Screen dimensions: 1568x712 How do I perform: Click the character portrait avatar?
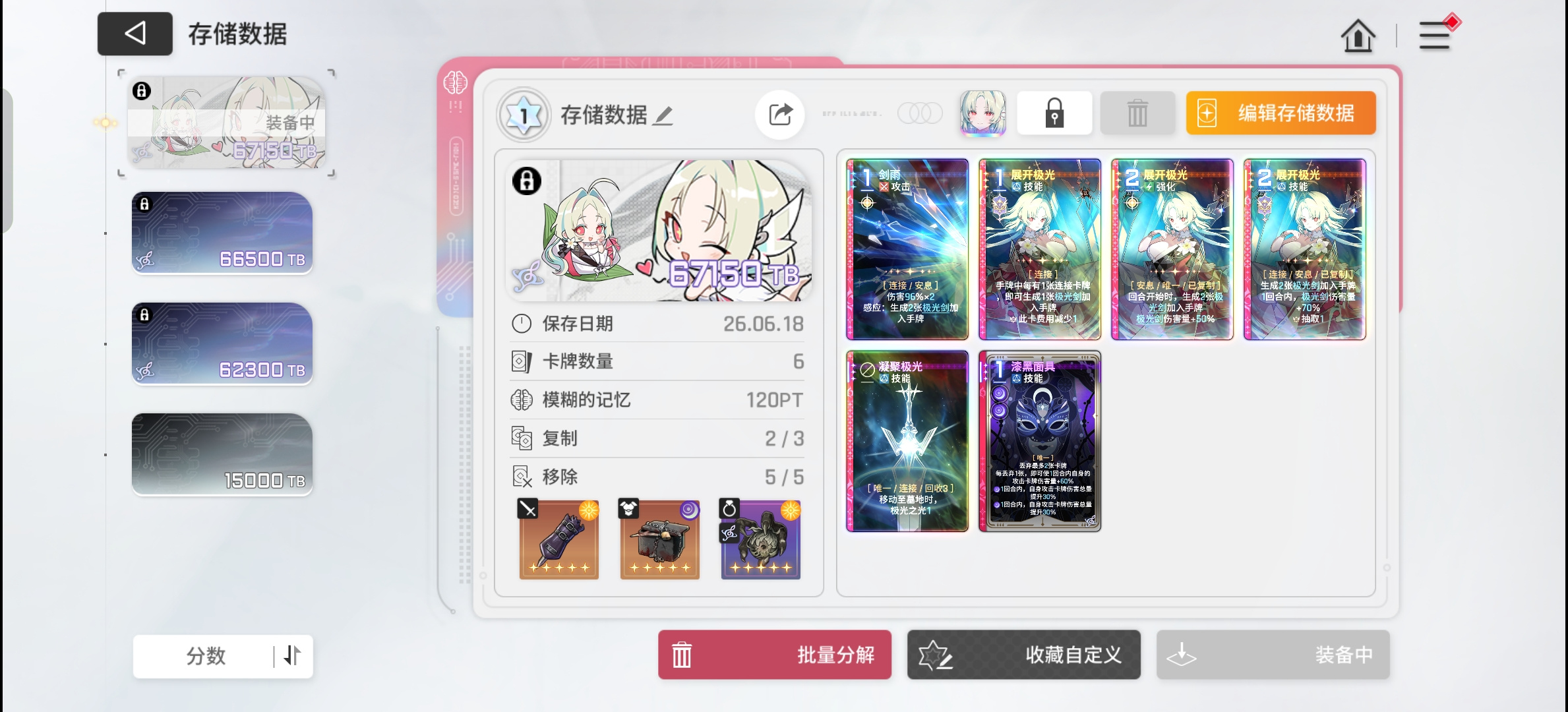[982, 113]
